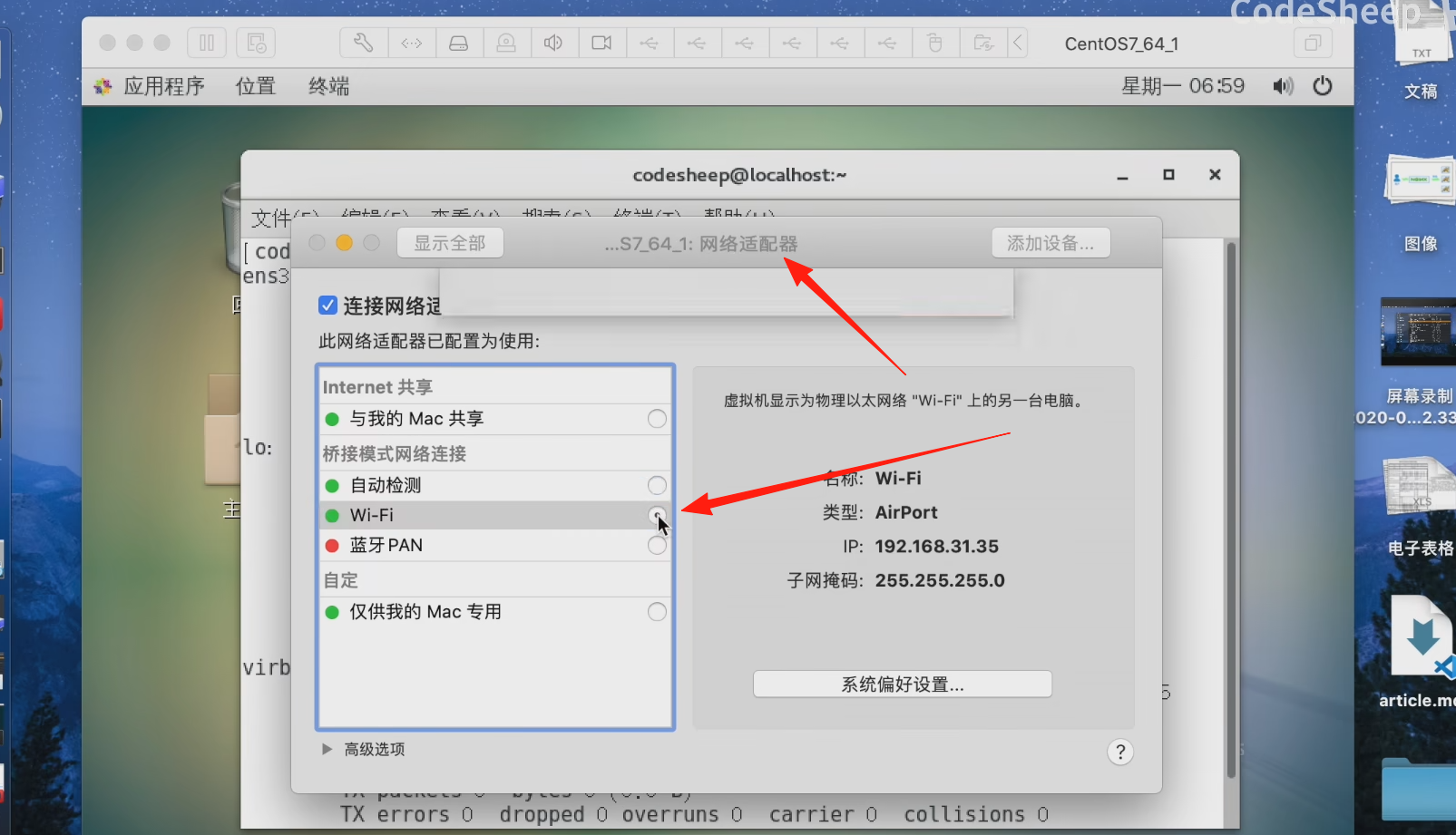The image size is (1456, 835).
Task: Select the 与我的 Mac 共享 radio button
Action: [657, 419]
